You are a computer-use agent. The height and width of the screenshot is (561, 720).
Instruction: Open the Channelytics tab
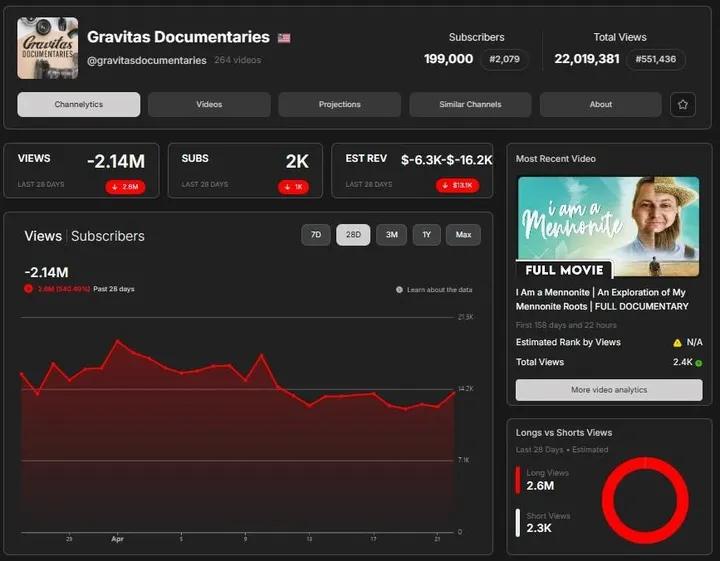pos(79,105)
